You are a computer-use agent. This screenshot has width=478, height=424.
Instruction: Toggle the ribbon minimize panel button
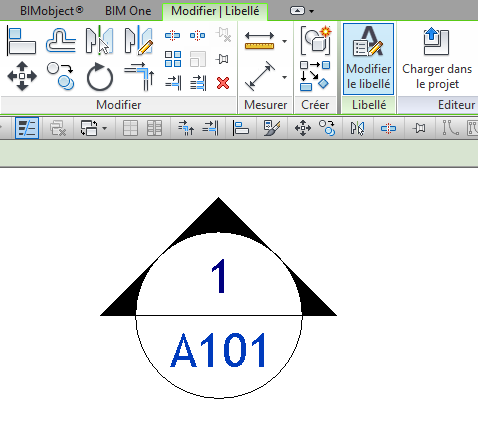click(297, 11)
